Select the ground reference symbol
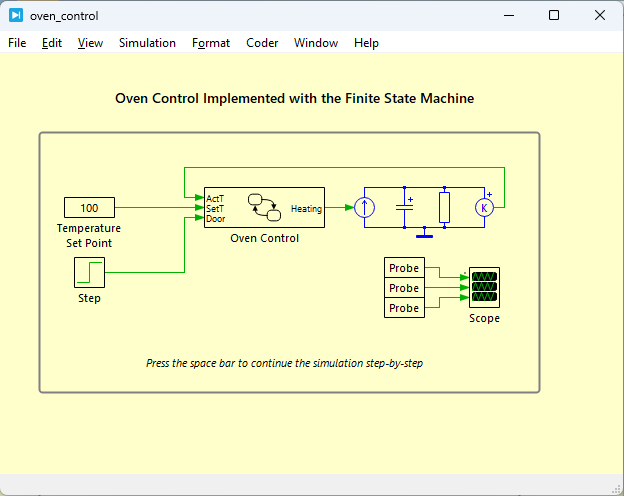The image size is (624, 496). (424, 233)
